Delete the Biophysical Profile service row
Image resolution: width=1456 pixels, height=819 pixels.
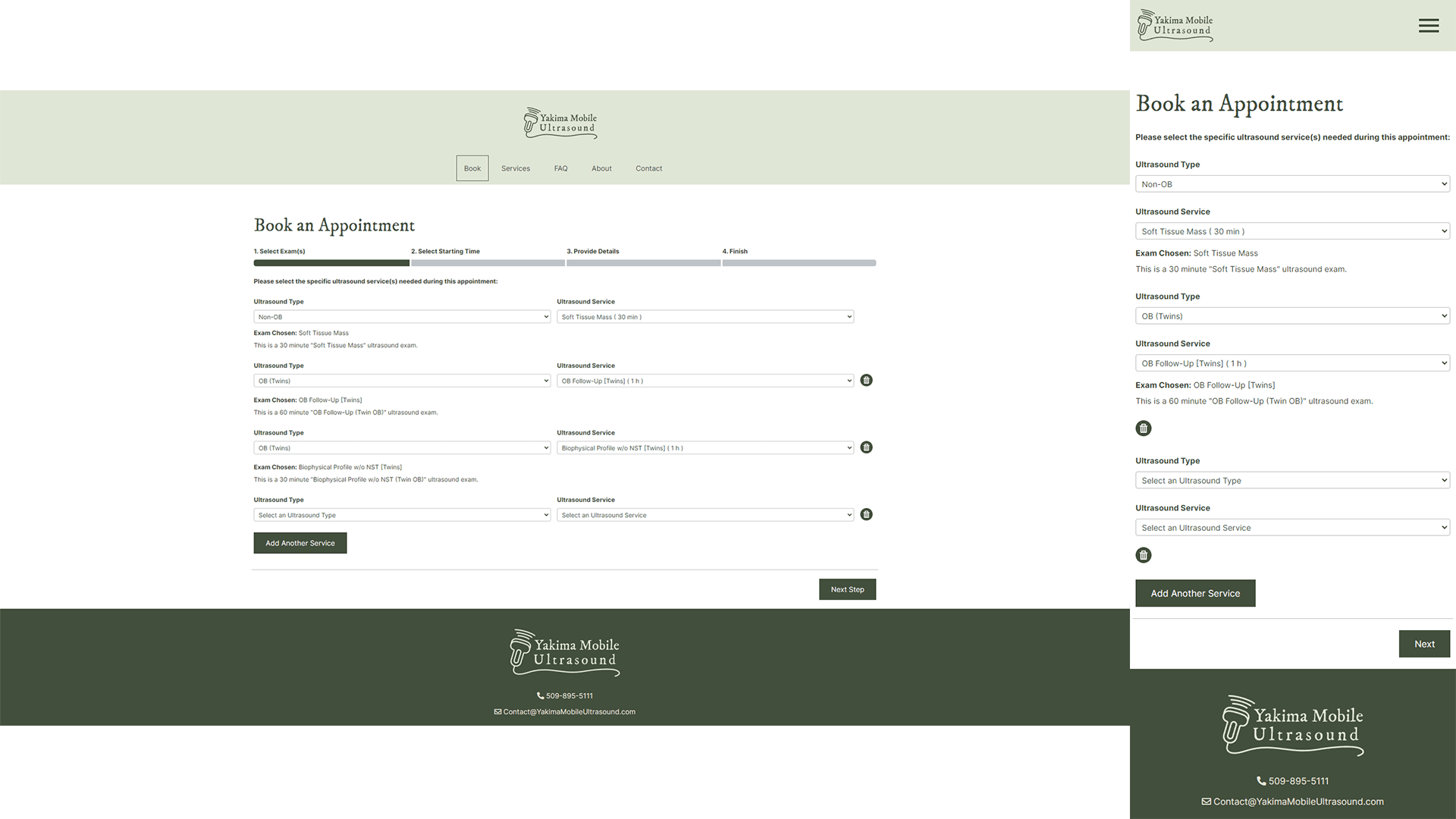(866, 447)
